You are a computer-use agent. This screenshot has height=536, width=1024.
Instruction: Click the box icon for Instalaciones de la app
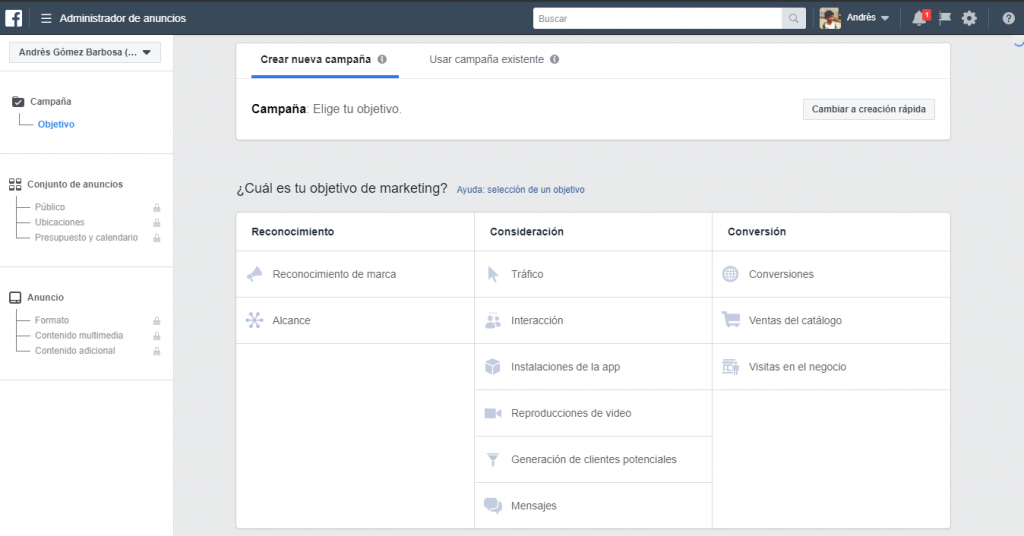point(493,367)
